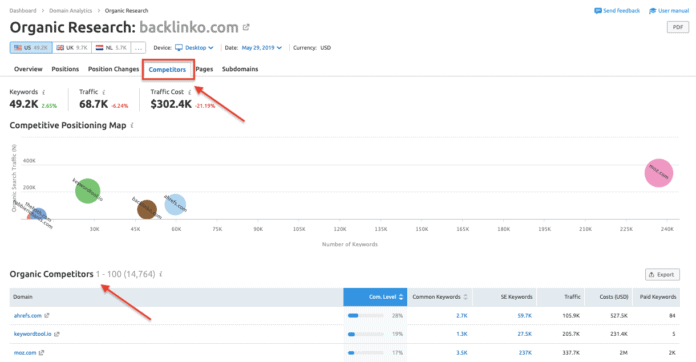
Task: Switch to the Positions tab
Action: click(x=65, y=69)
